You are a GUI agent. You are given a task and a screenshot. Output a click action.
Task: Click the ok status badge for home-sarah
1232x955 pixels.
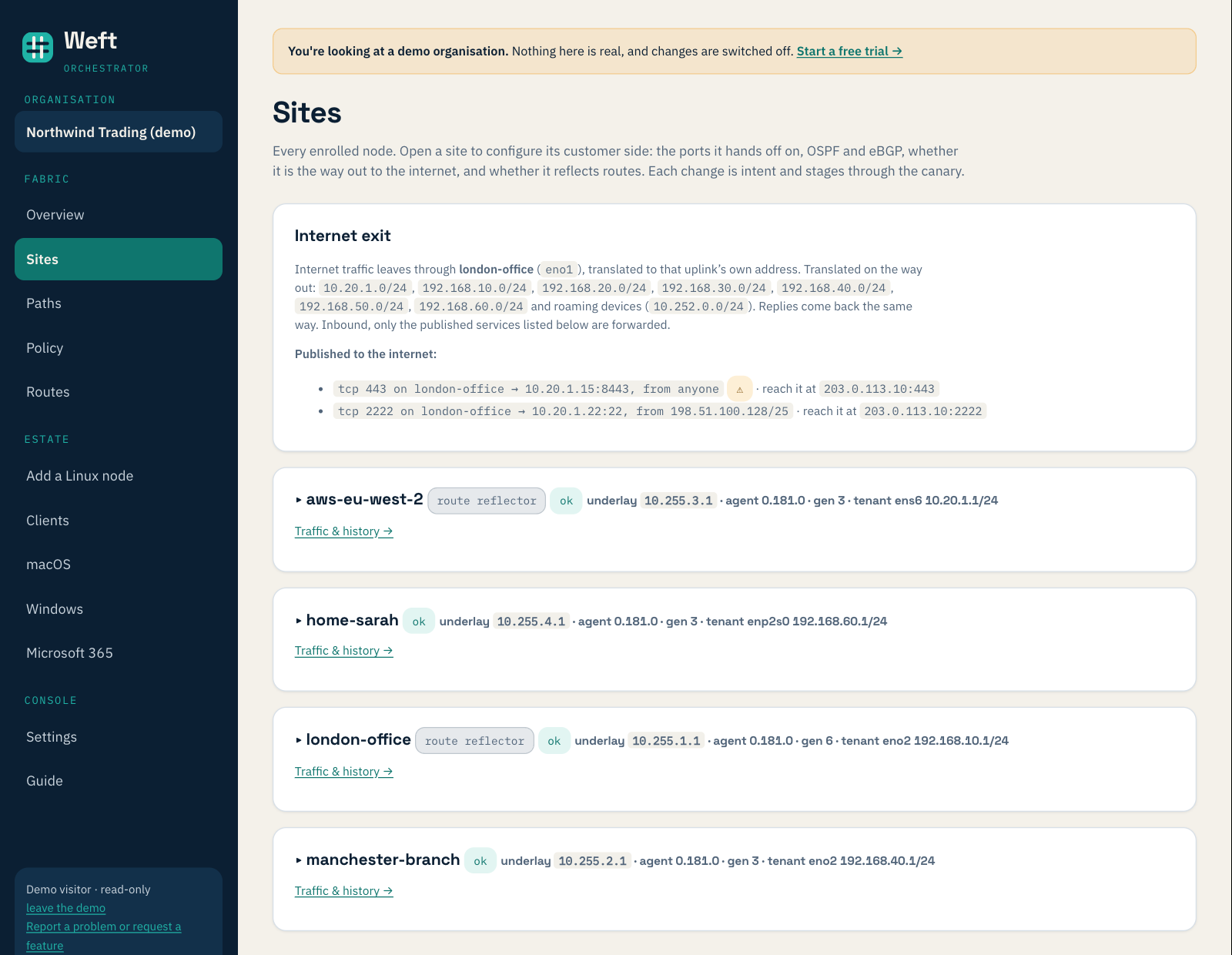pyautogui.click(x=419, y=622)
